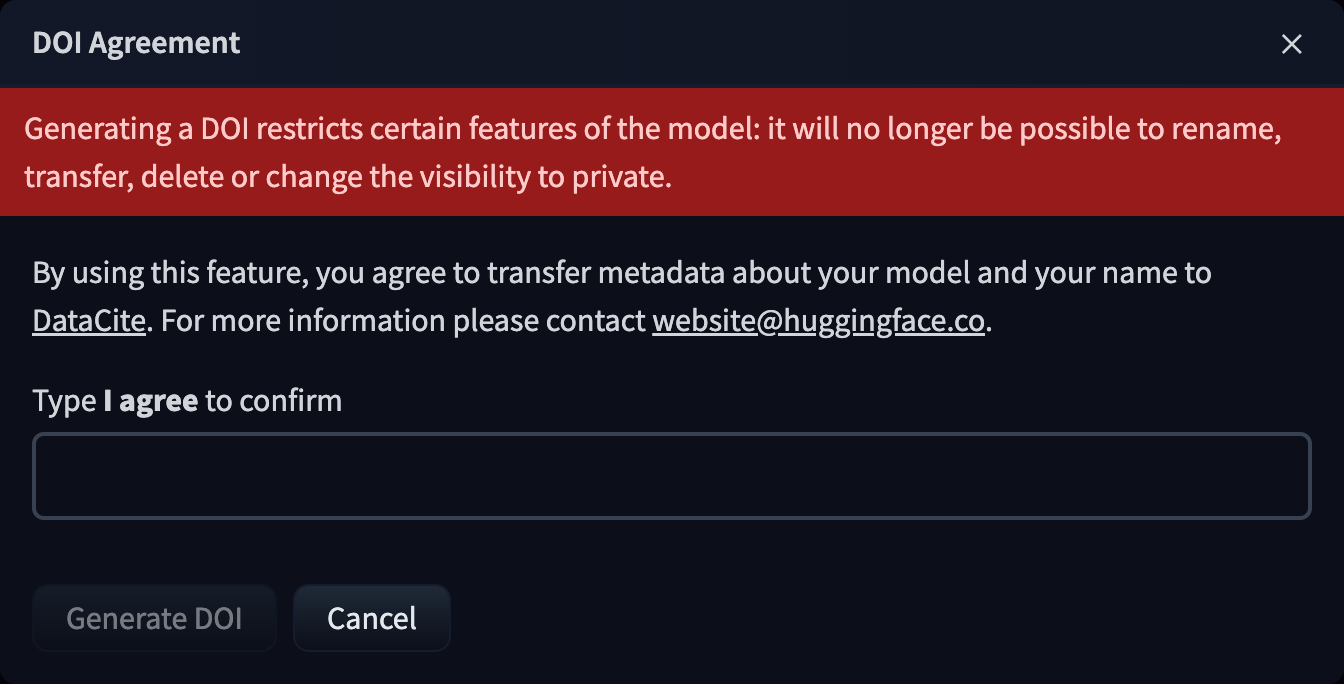Screen dimensions: 1344x684
Task: Click "For more information please contact" text
Action: (402, 322)
